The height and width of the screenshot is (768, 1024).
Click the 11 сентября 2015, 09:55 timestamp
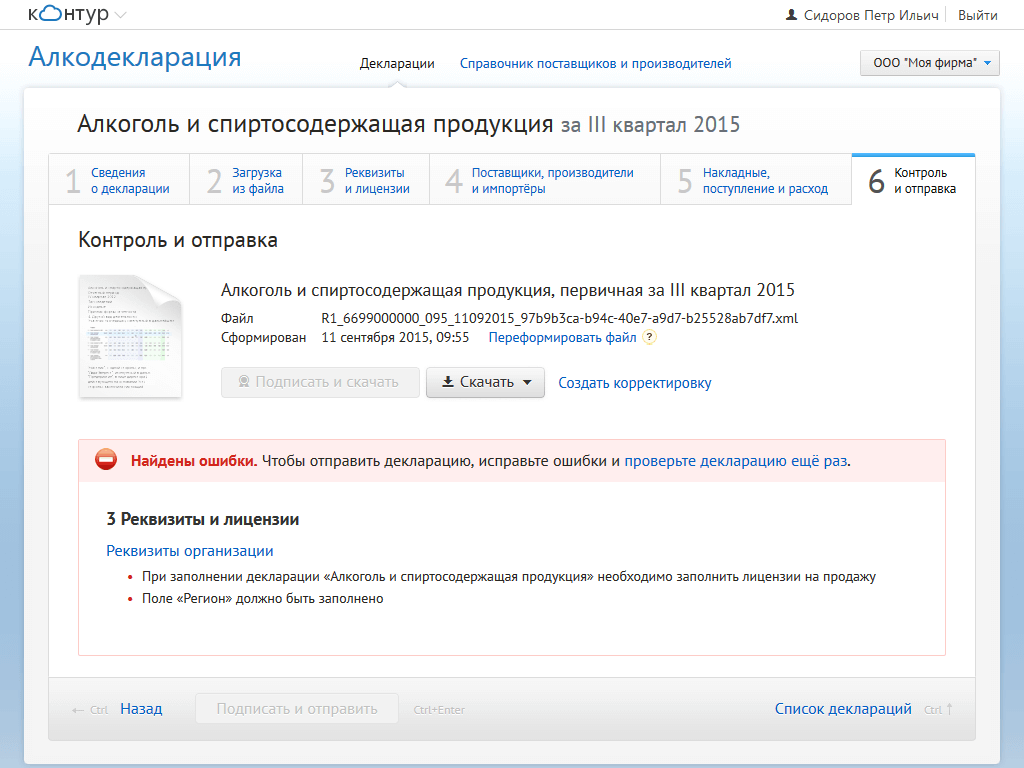tap(395, 338)
